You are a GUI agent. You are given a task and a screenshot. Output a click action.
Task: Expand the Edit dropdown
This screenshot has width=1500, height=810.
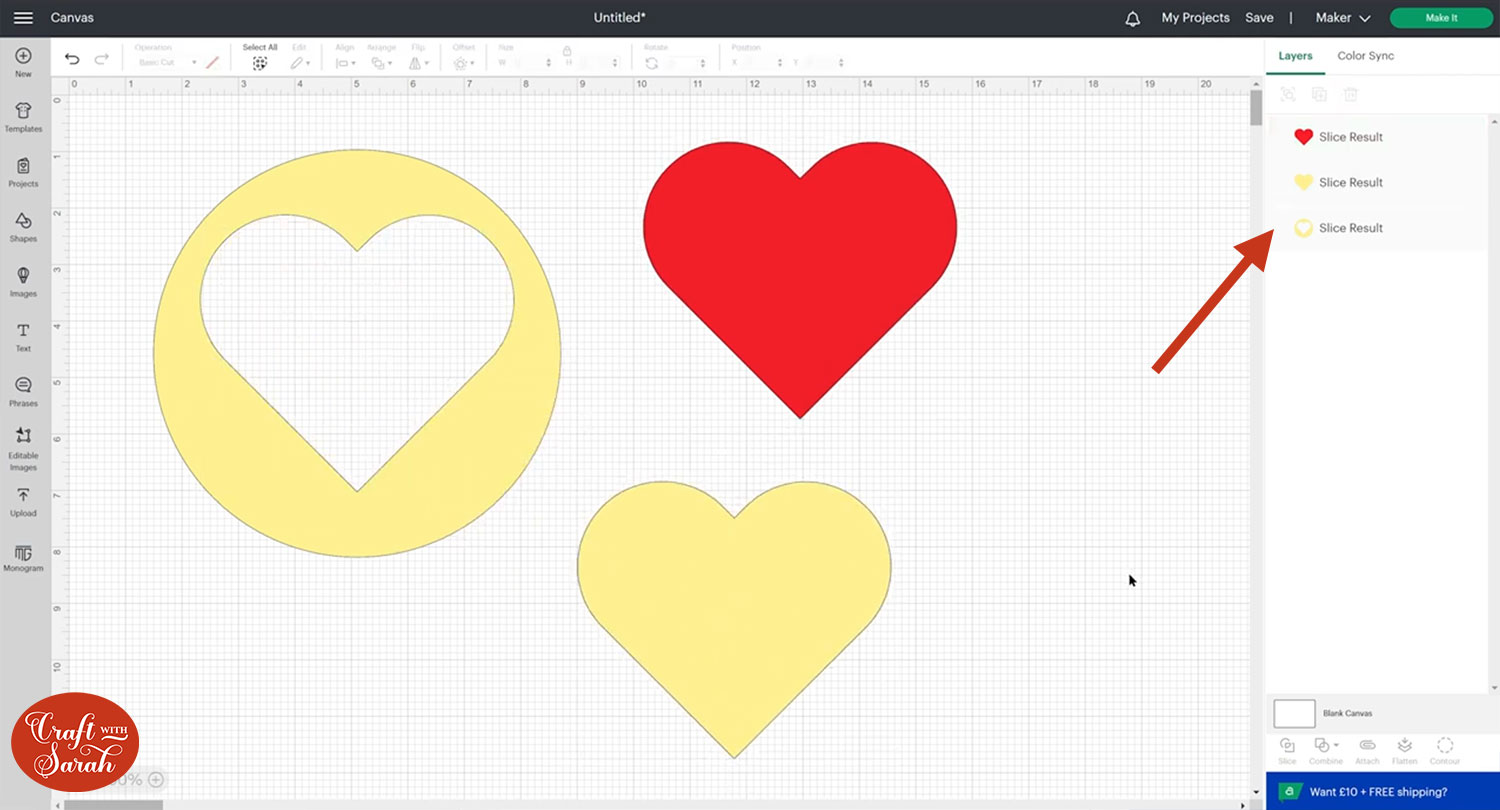pyautogui.click(x=300, y=58)
